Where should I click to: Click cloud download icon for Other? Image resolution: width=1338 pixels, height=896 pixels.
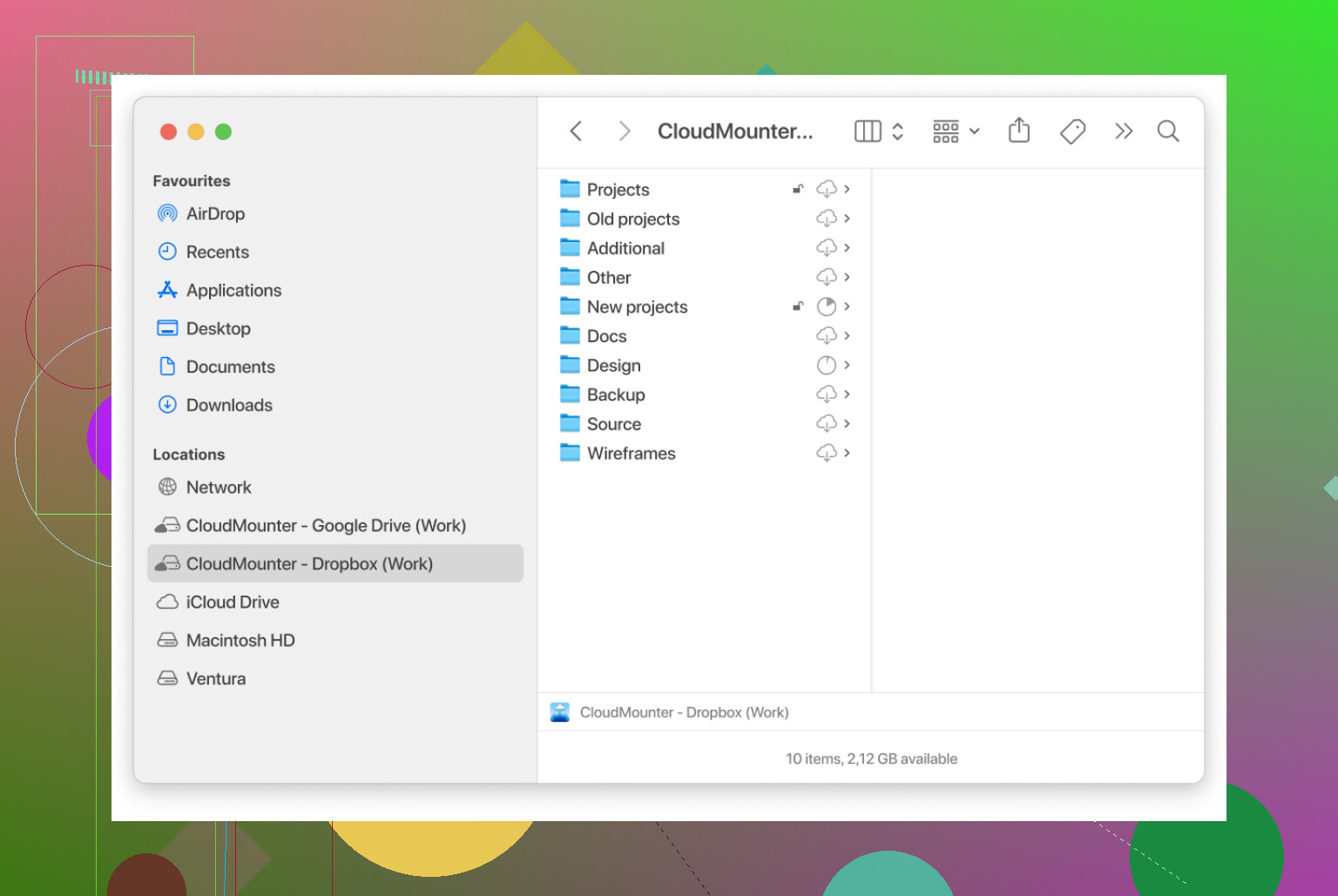click(826, 277)
